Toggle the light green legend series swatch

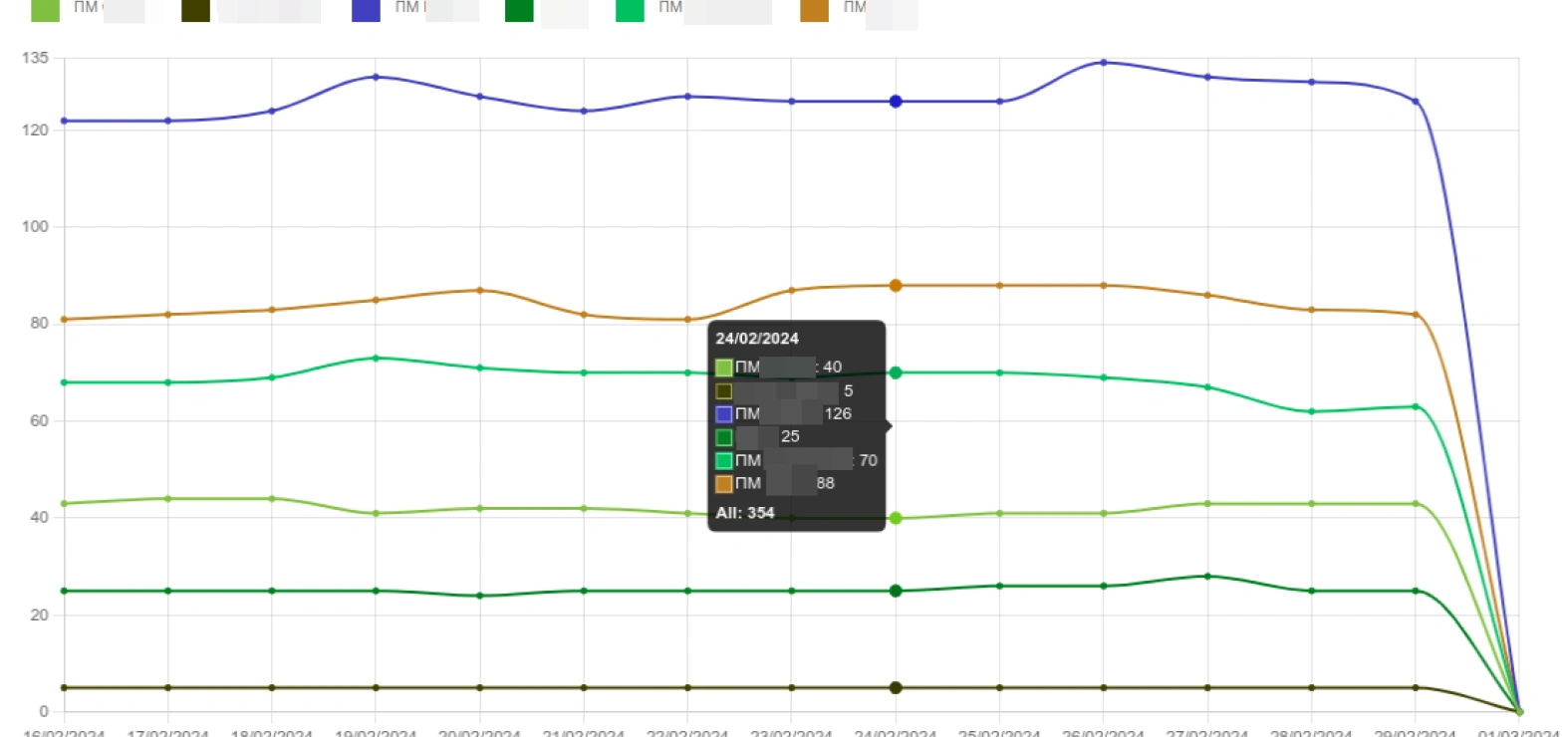46,10
